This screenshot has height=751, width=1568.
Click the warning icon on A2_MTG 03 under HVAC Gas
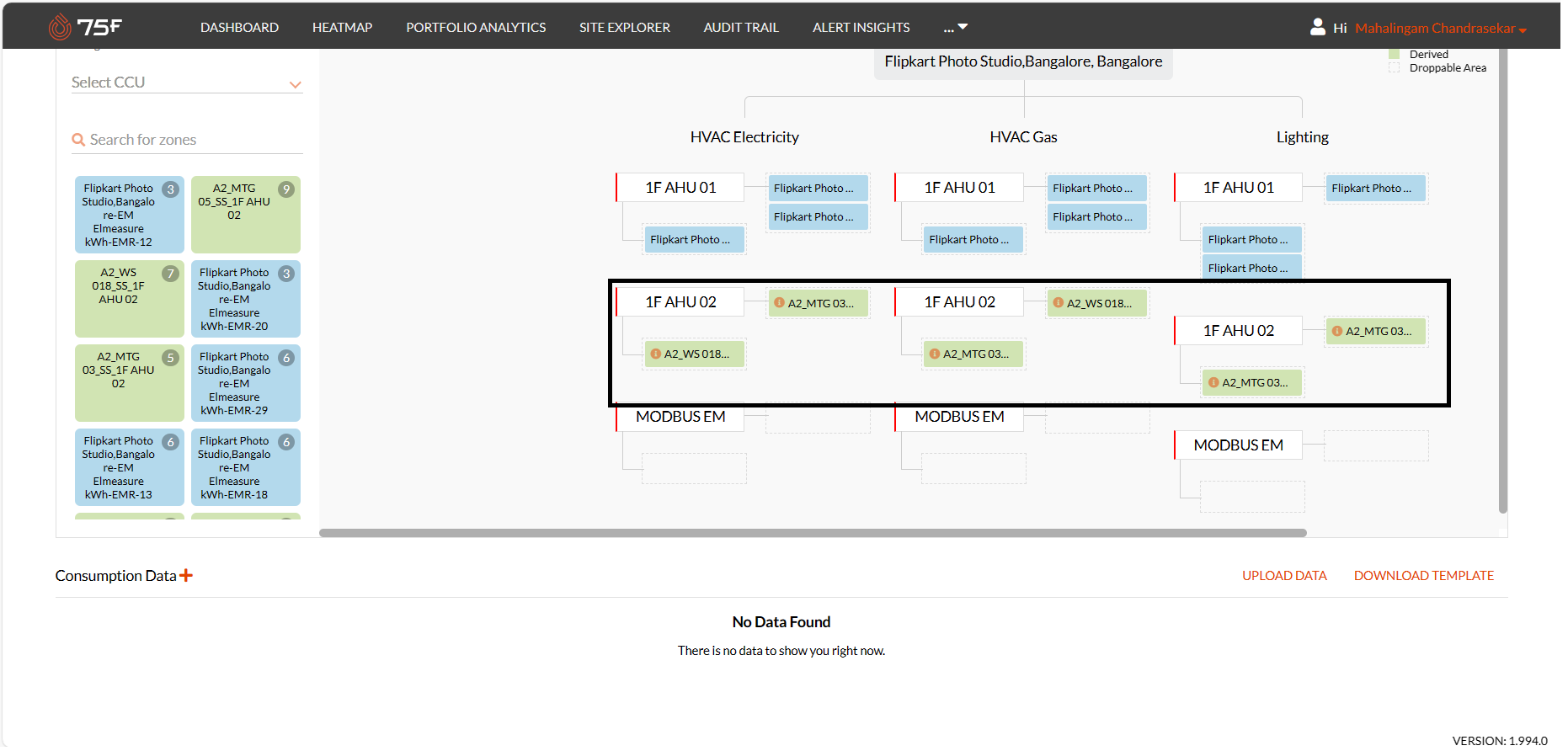(934, 354)
